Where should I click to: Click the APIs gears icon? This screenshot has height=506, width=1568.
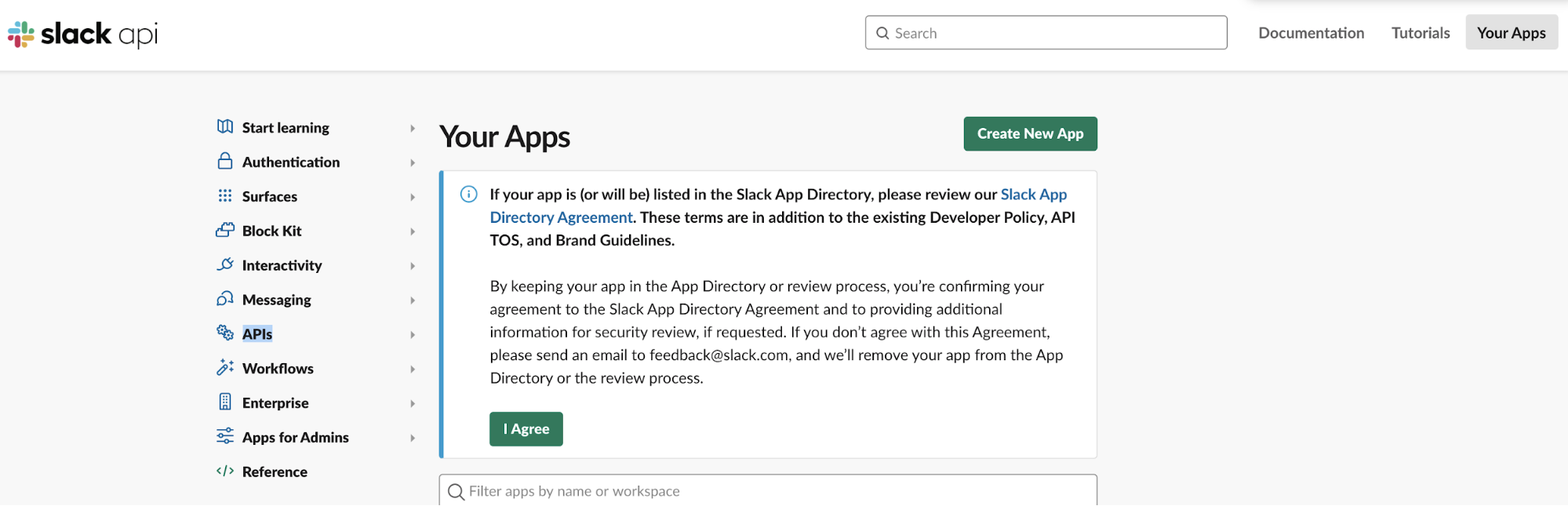click(x=225, y=333)
